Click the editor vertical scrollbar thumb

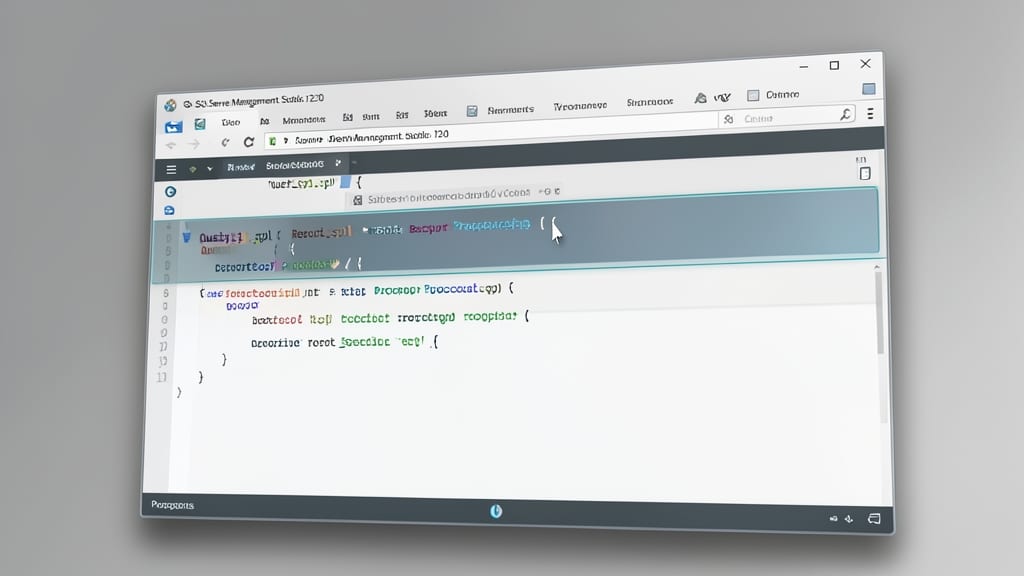click(x=880, y=313)
